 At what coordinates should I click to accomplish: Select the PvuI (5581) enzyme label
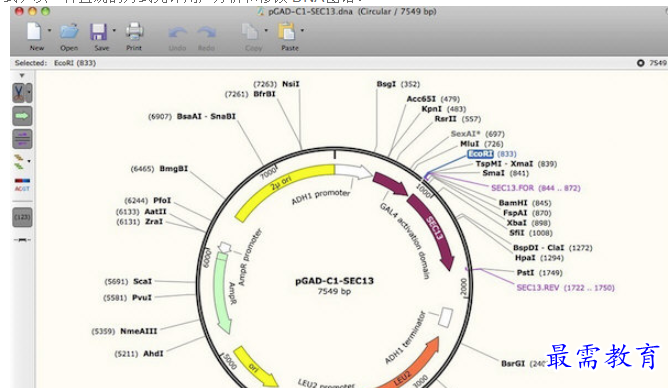(x=127, y=297)
